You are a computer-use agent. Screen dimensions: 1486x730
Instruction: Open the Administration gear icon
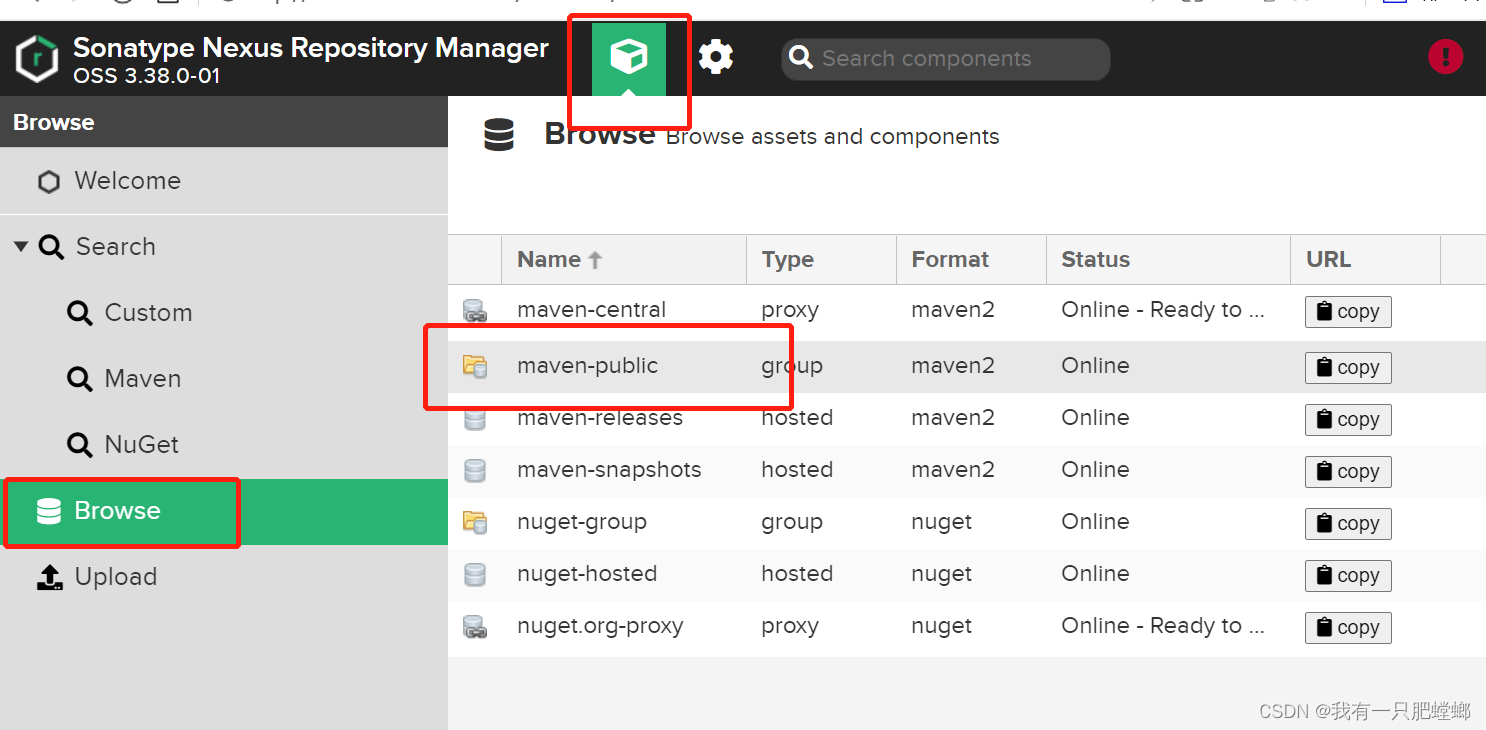point(716,57)
